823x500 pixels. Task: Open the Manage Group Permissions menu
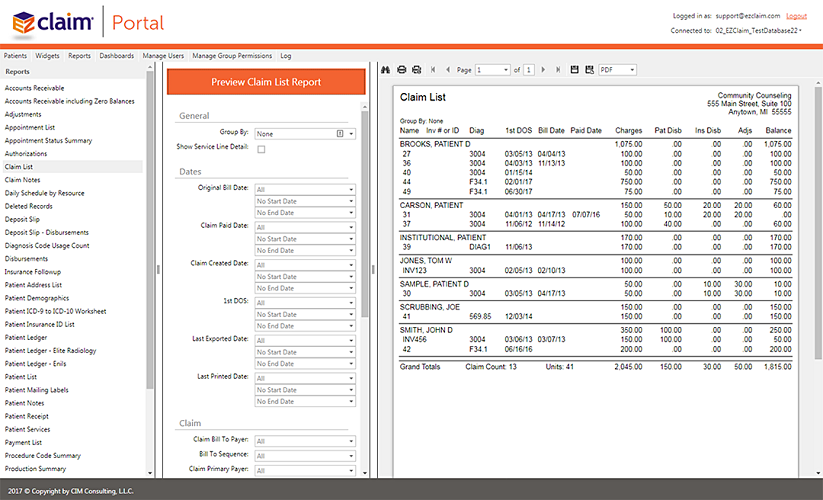[x=233, y=56]
